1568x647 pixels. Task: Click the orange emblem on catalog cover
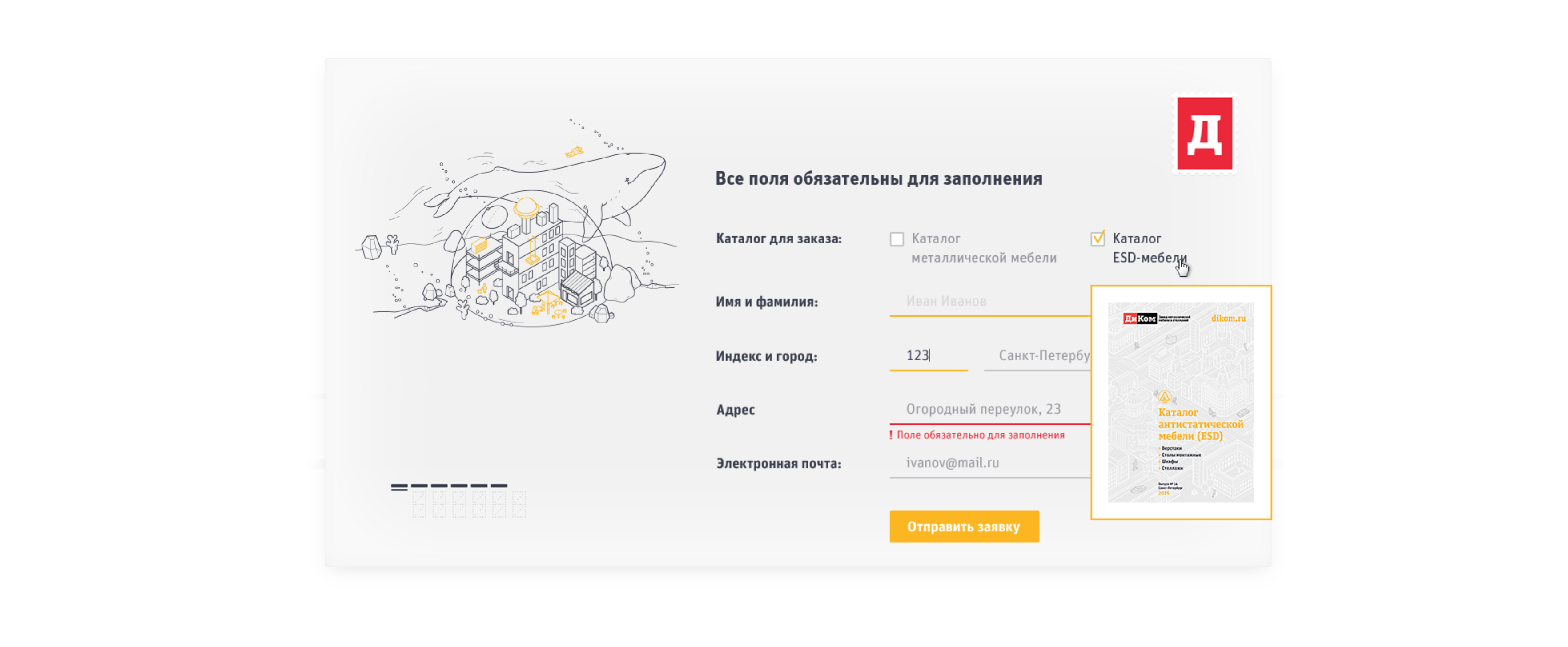pyautogui.click(x=1164, y=397)
